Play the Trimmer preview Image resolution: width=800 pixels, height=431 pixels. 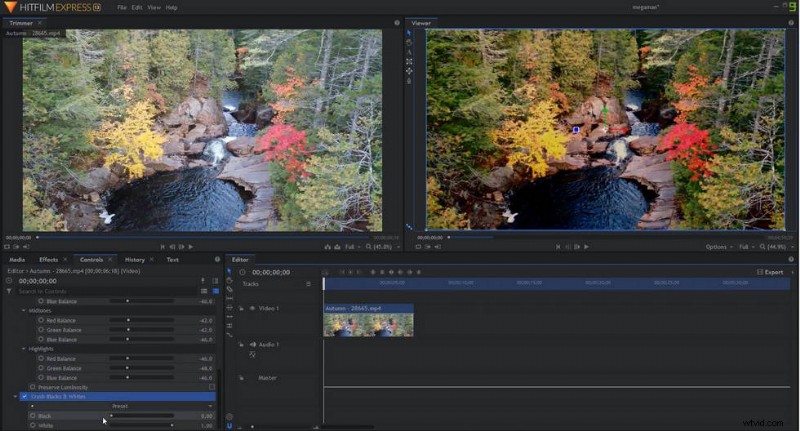click(191, 247)
